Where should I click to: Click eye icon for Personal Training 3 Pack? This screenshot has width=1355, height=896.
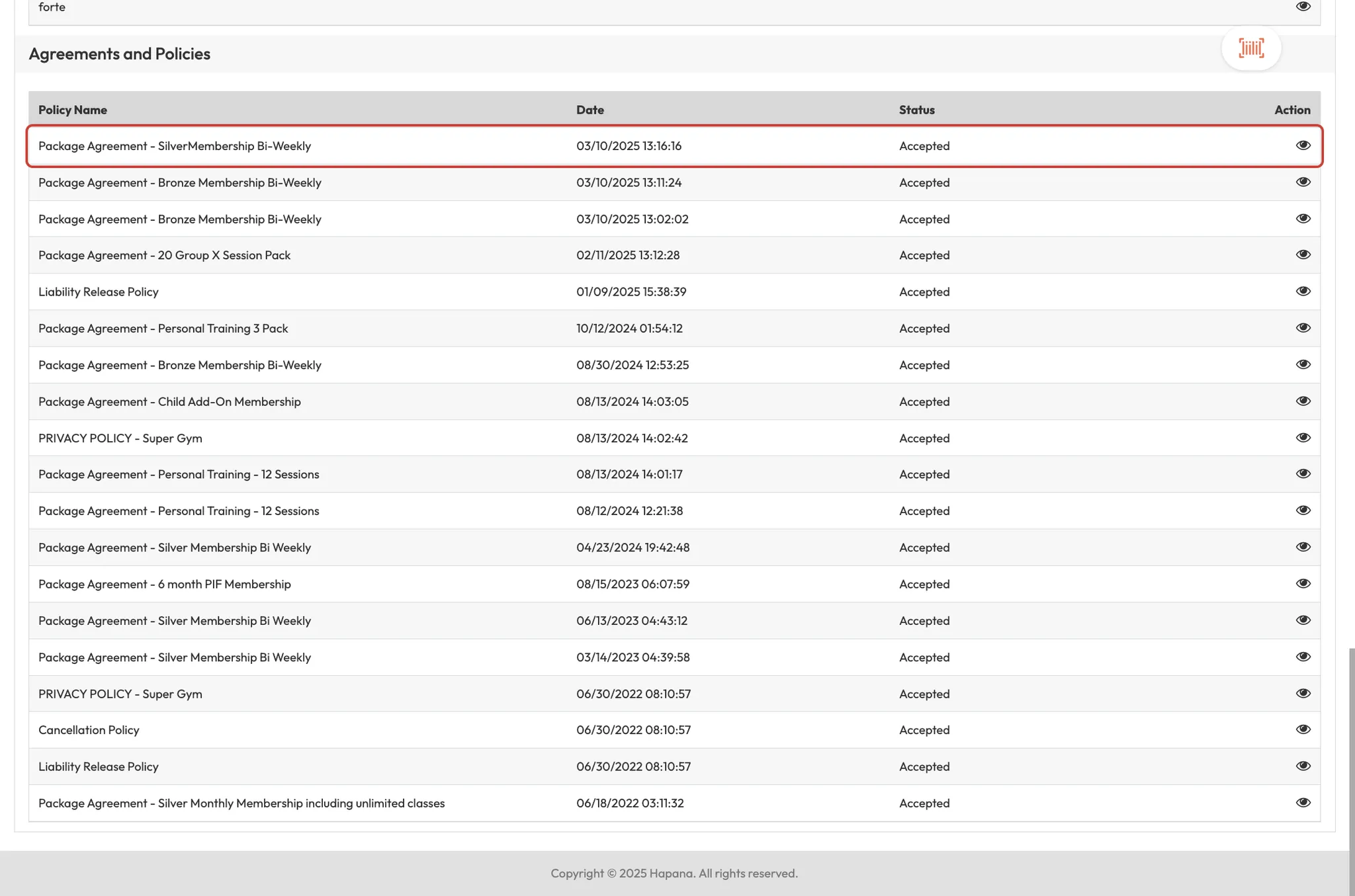1303,328
